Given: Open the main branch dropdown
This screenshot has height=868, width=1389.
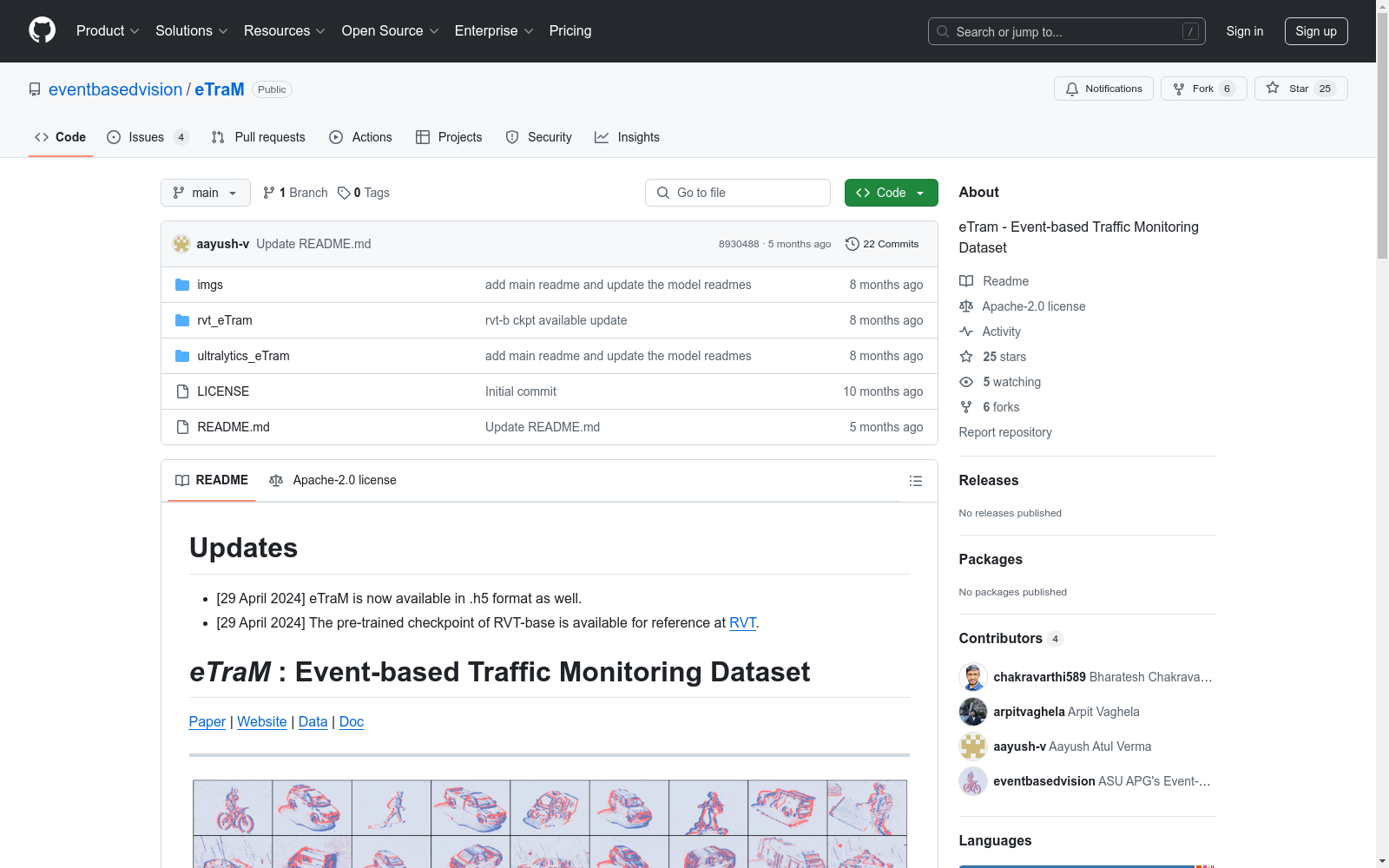Looking at the screenshot, I should [206, 193].
